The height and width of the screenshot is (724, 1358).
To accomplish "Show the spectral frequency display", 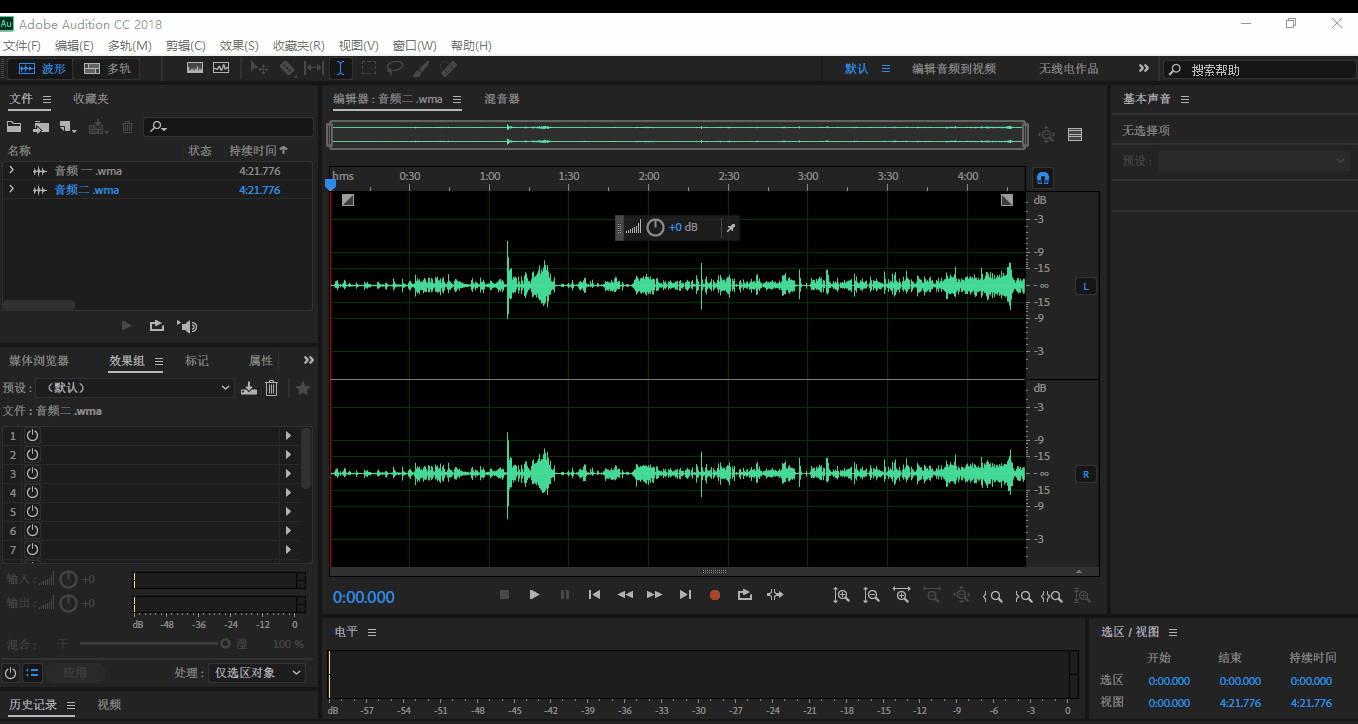I will tap(195, 68).
